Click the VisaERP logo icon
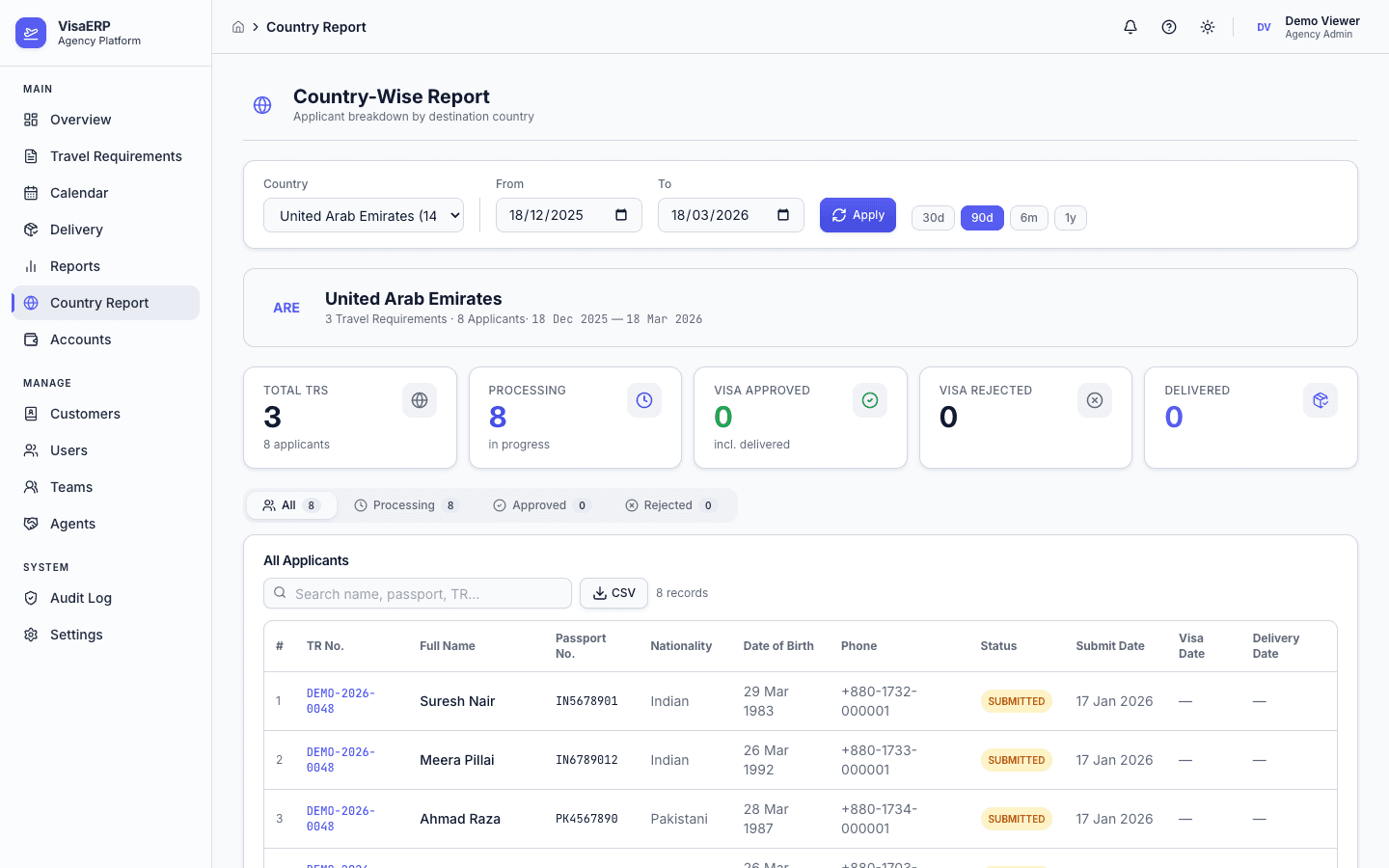 pos(31,32)
